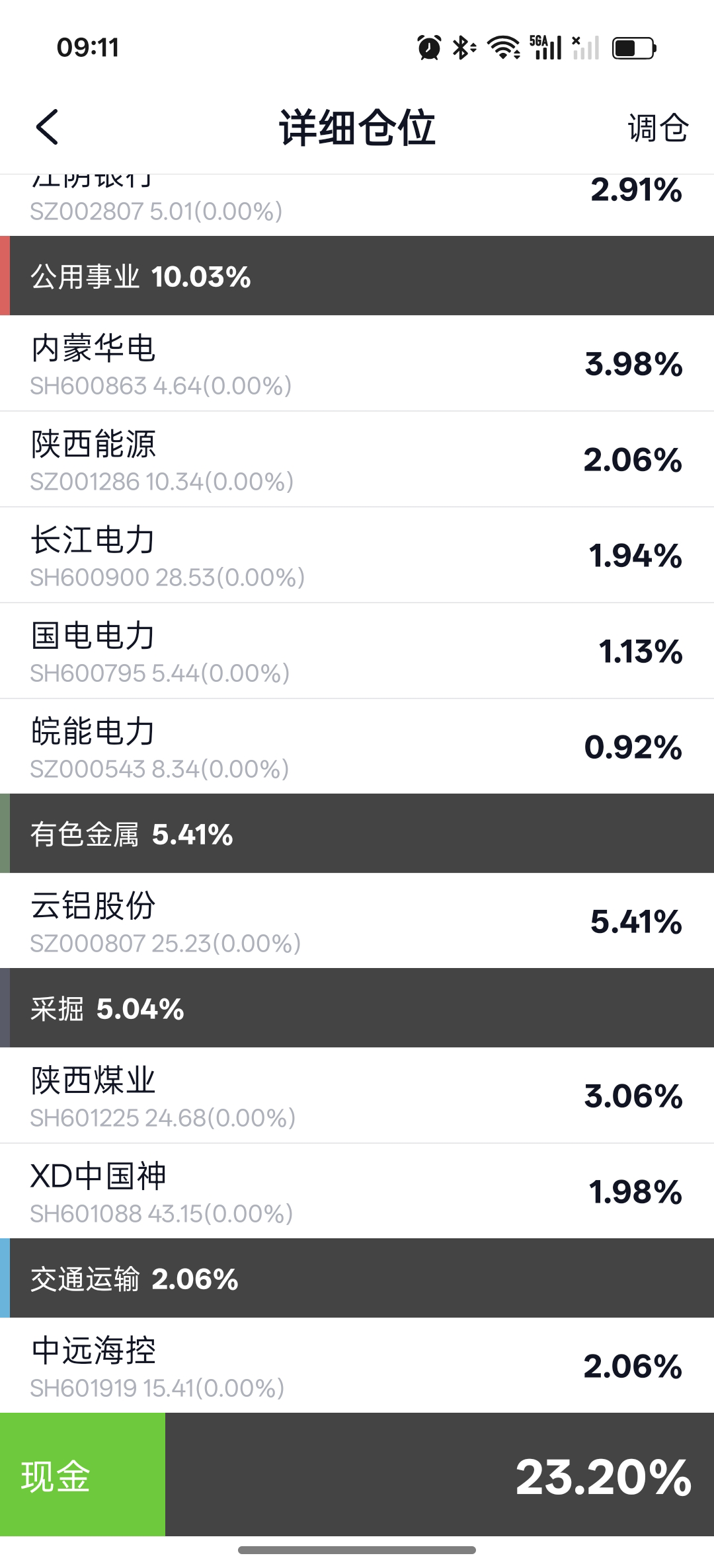714x1568 pixels.
Task: Open the 内蒙华电 stock row
Action: point(357,363)
